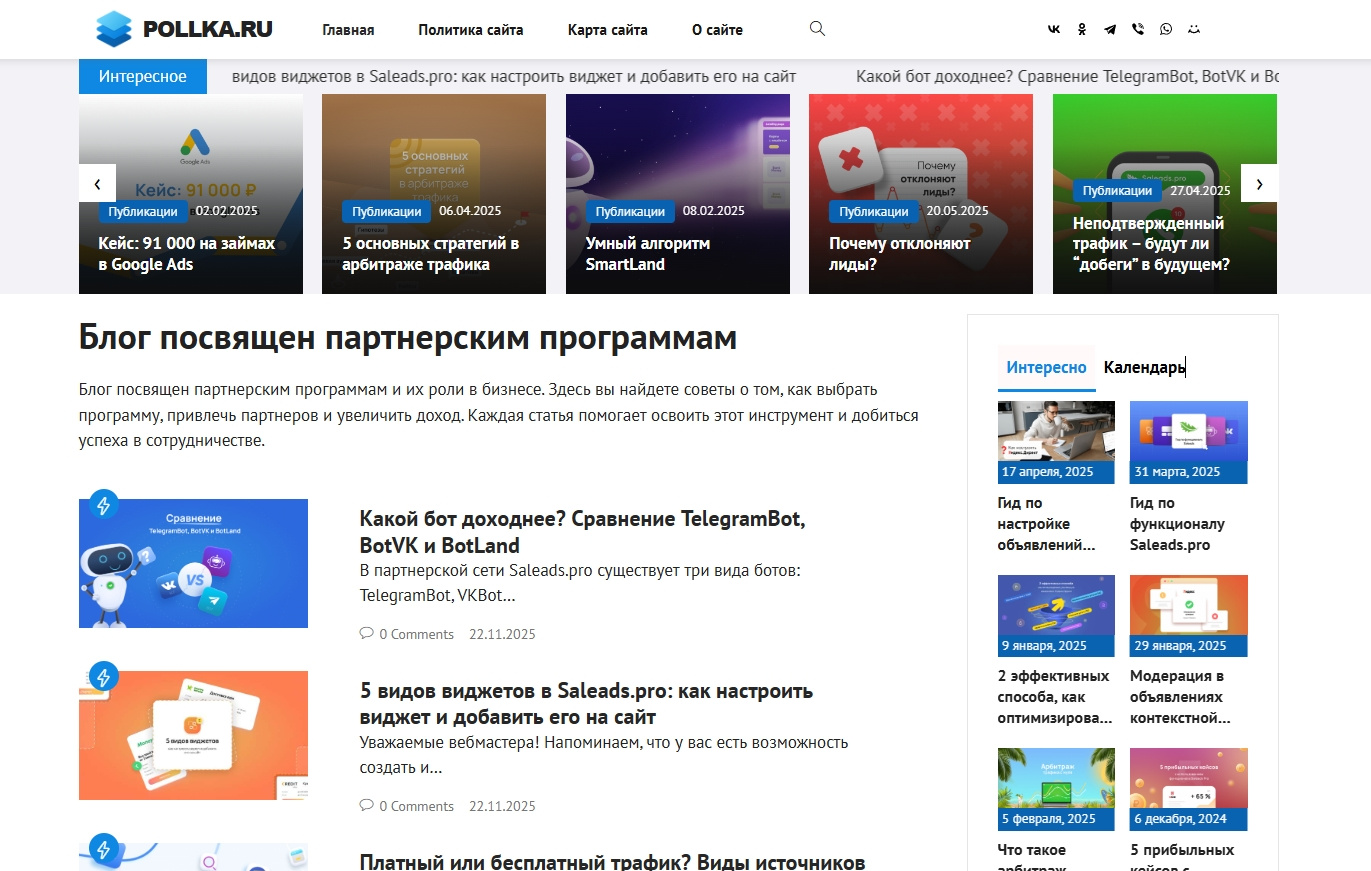This screenshot has width=1371, height=871.
Task: Click the Viber phone icon in header
Action: tap(1138, 30)
